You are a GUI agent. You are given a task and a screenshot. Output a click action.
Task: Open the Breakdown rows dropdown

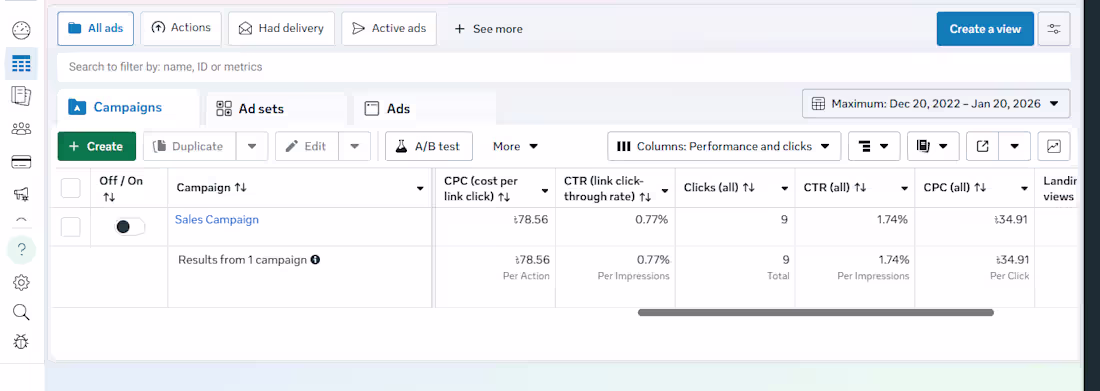pos(874,146)
